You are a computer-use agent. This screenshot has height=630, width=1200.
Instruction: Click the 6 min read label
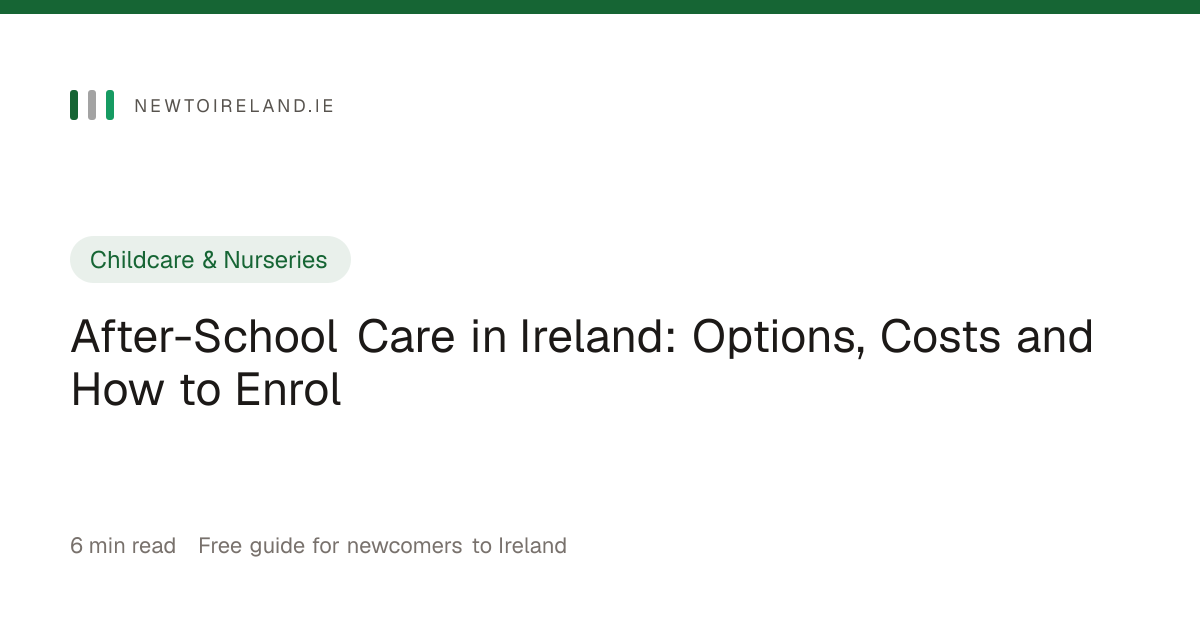point(123,546)
